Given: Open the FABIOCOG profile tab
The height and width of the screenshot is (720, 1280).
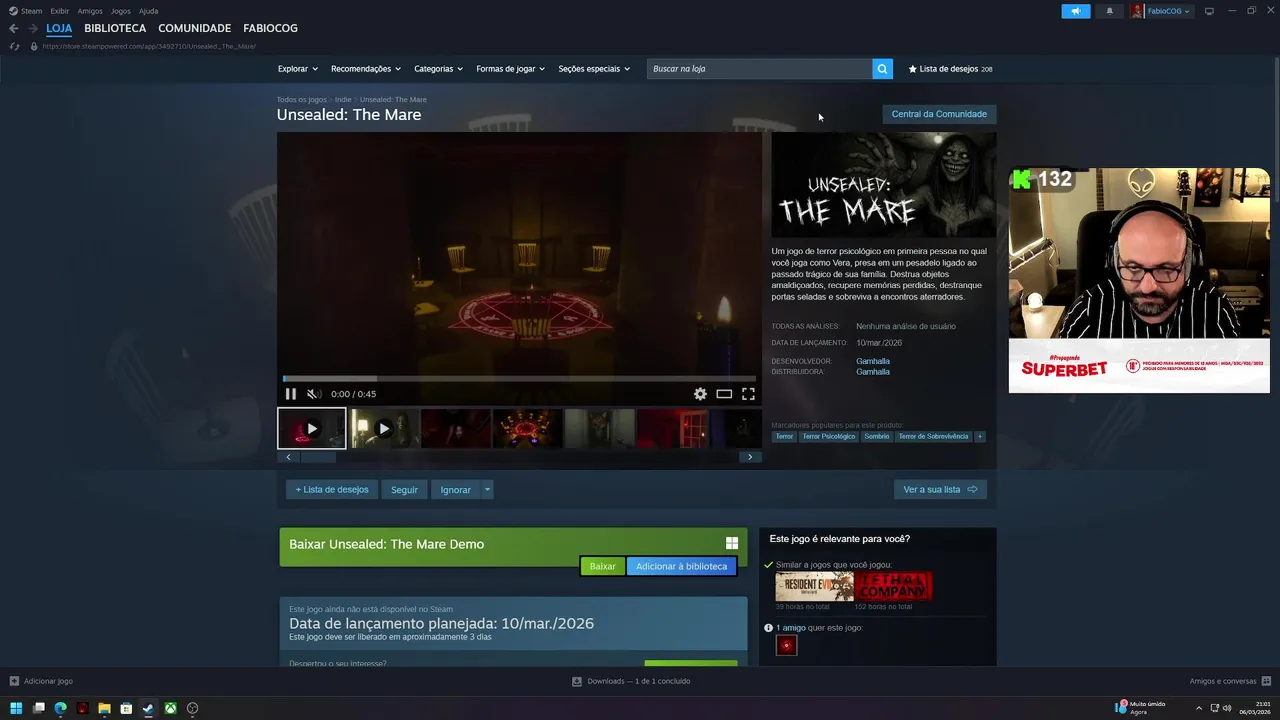Looking at the screenshot, I should coord(270,28).
